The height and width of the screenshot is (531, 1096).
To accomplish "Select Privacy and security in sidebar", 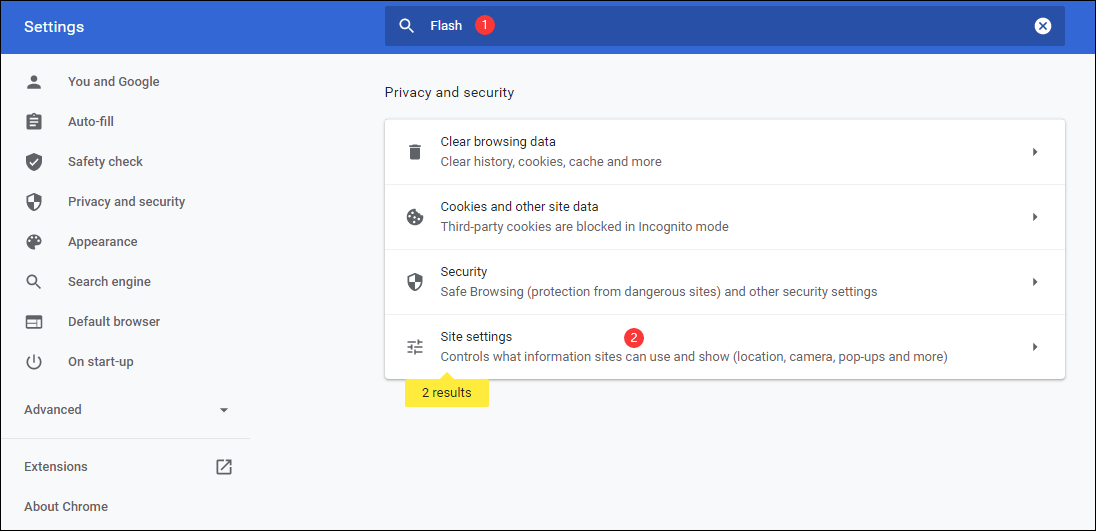I will click(x=126, y=202).
